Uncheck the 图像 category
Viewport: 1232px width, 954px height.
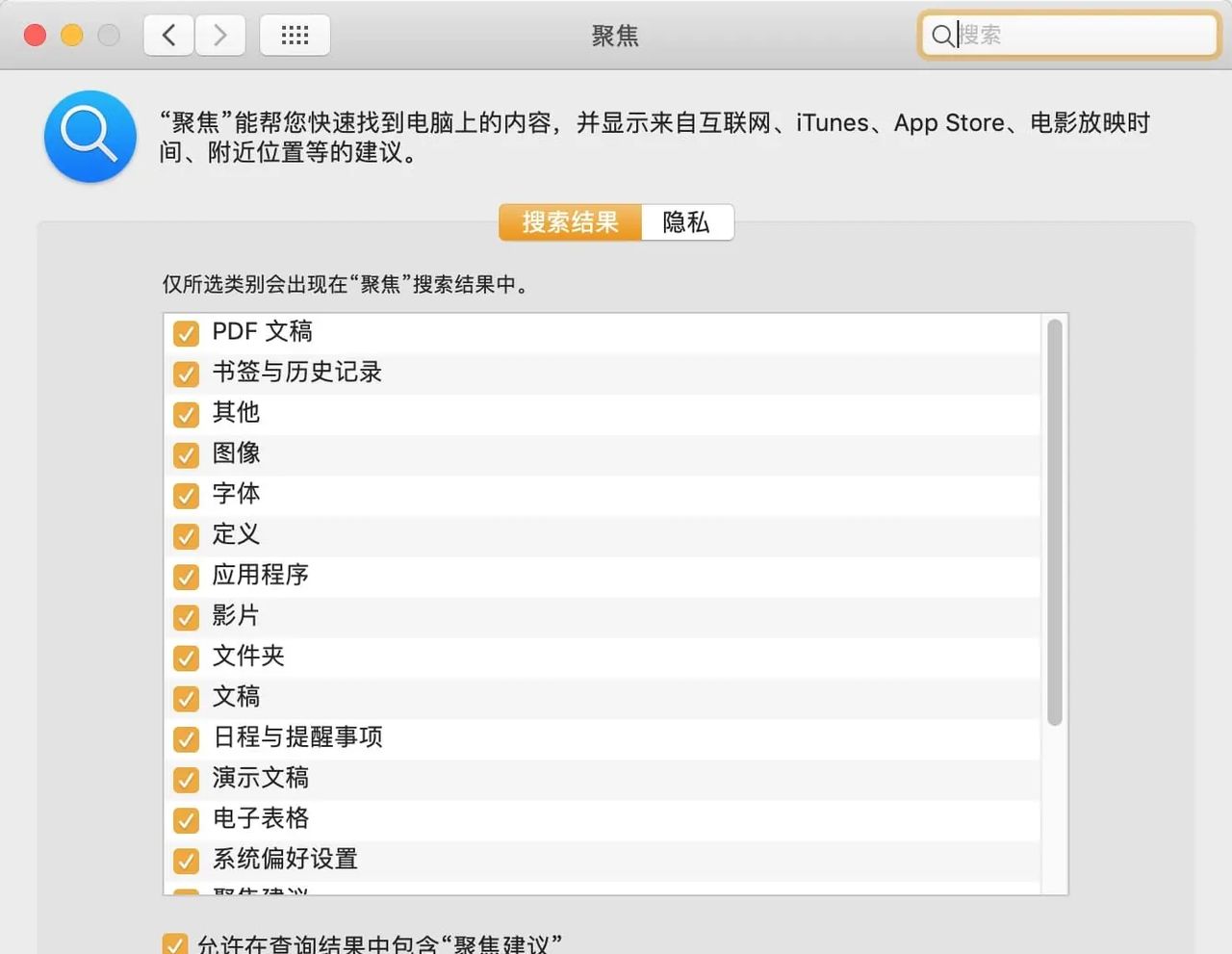186,455
